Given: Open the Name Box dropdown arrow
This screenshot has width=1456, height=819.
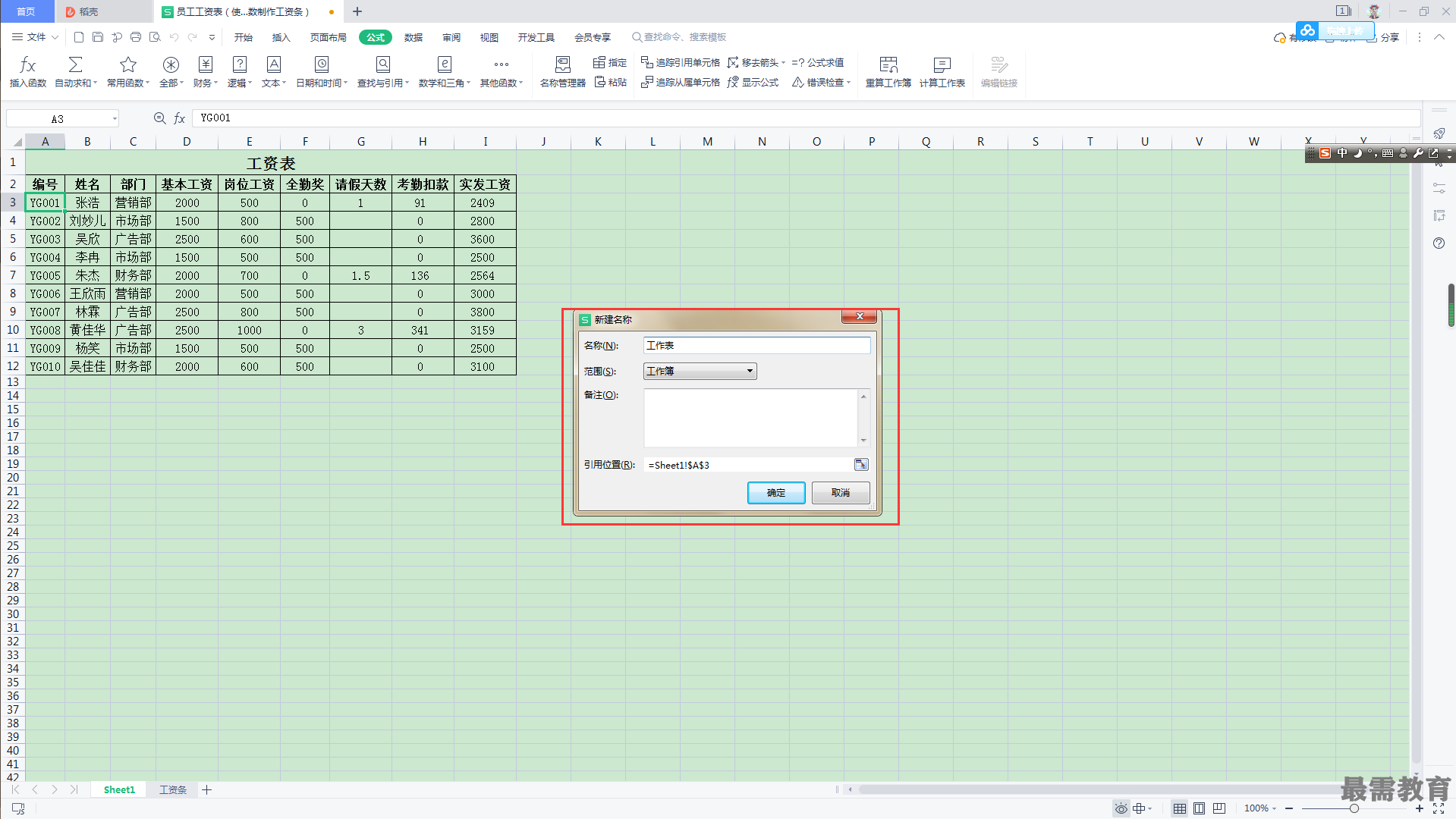Looking at the screenshot, I should coord(115,119).
